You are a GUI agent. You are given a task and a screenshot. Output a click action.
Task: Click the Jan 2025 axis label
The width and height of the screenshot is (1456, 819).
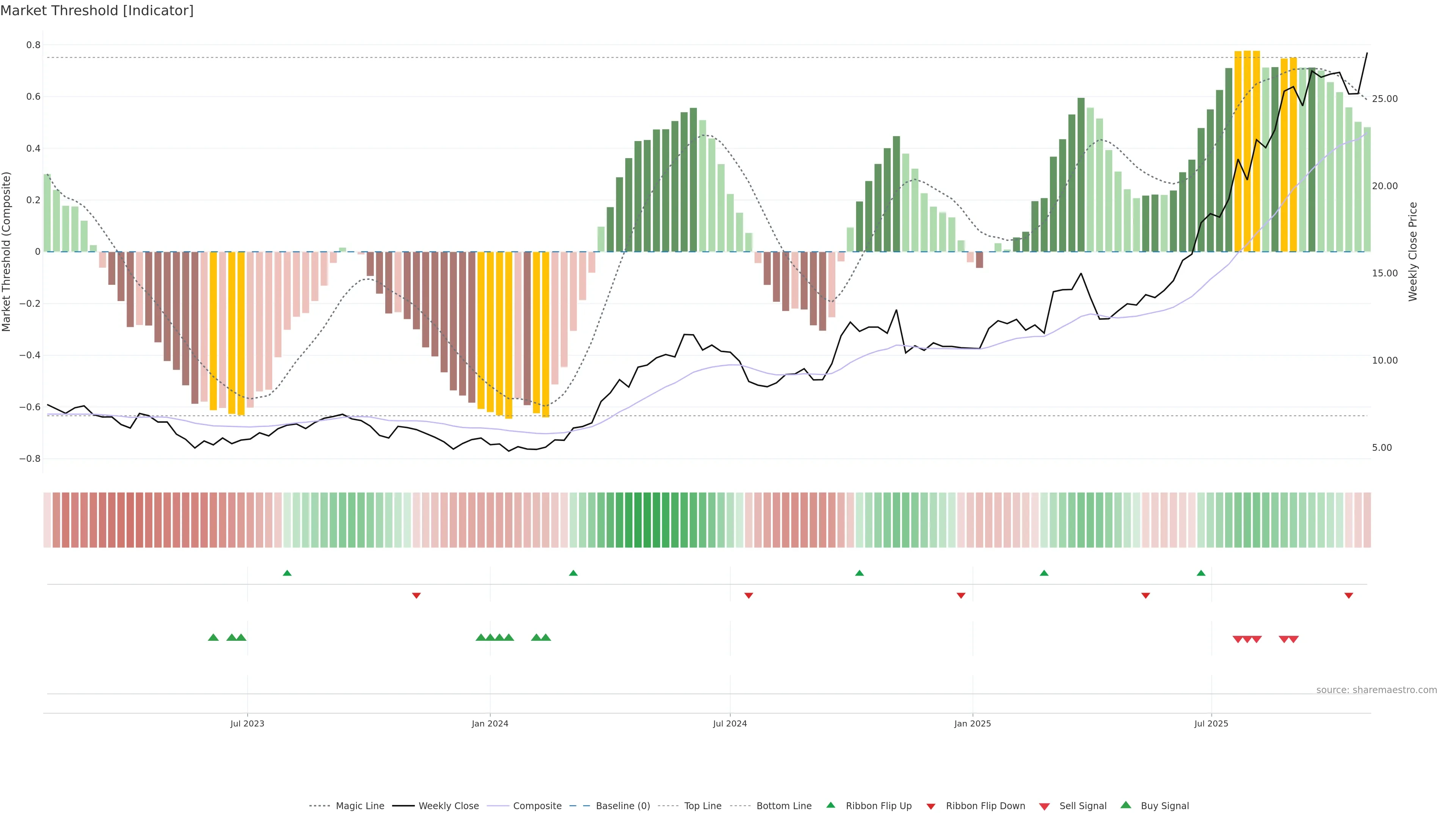[972, 723]
